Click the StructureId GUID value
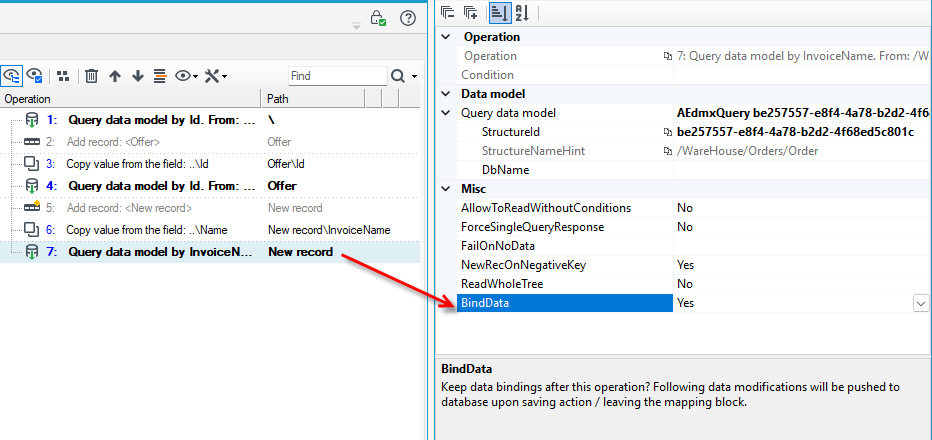This screenshot has height=440, width=932. (795, 132)
